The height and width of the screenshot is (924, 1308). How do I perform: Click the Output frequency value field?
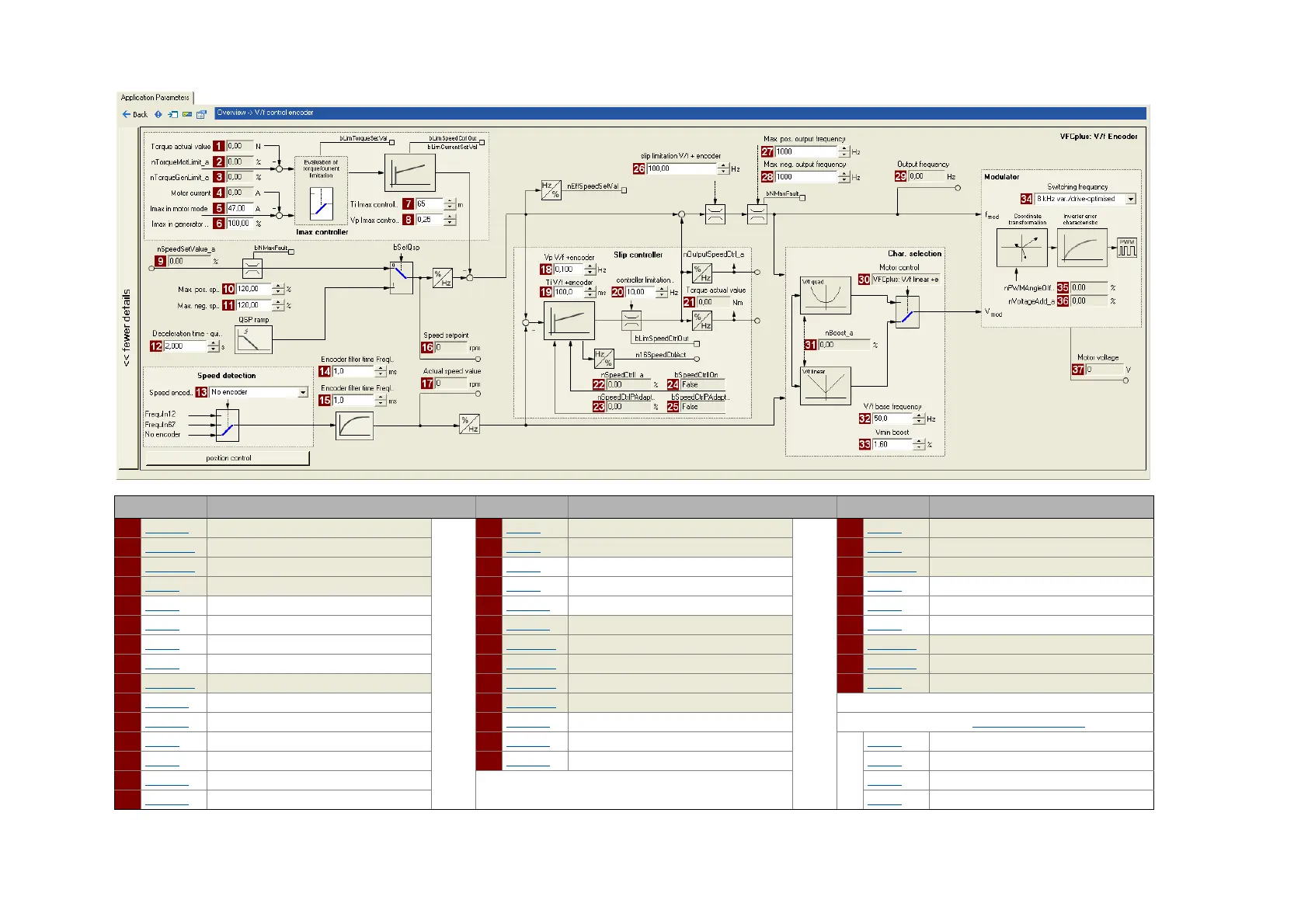point(926,177)
